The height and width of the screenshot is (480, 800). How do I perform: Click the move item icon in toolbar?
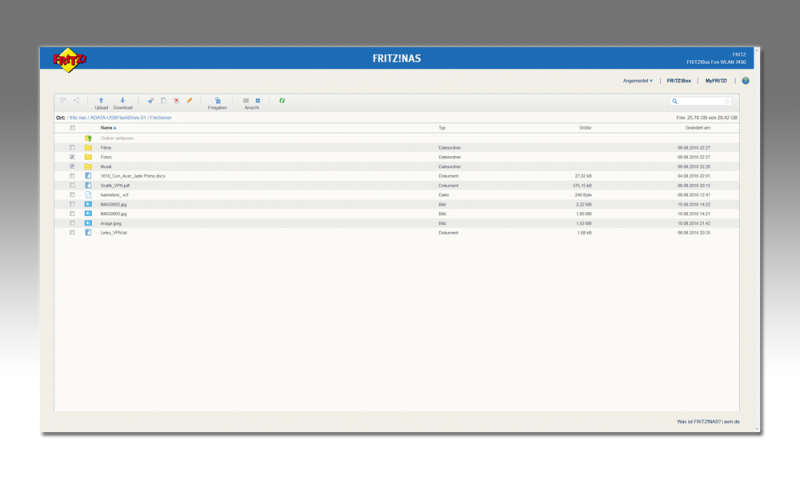(151, 100)
